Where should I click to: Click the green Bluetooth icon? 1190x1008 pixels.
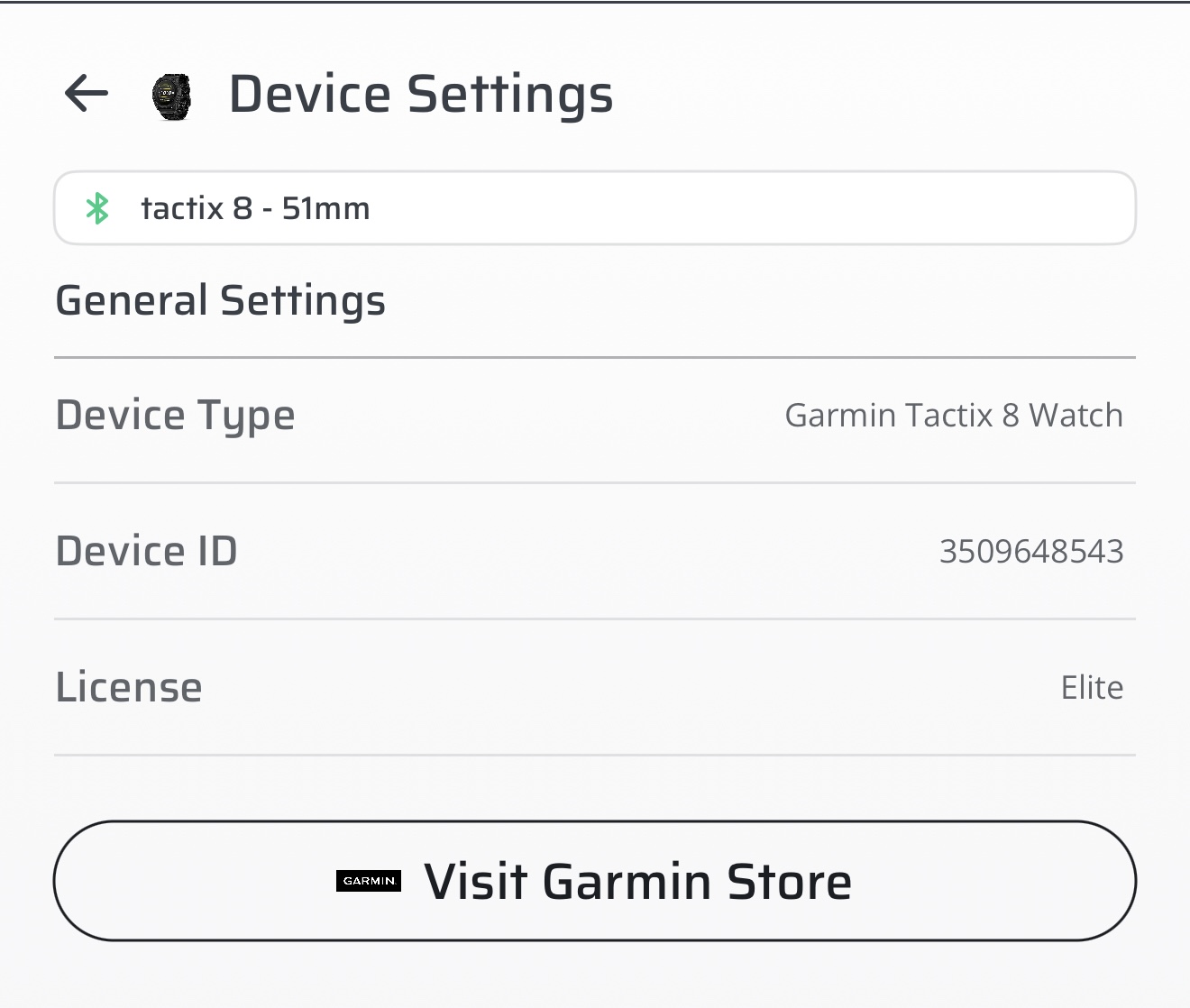[97, 208]
